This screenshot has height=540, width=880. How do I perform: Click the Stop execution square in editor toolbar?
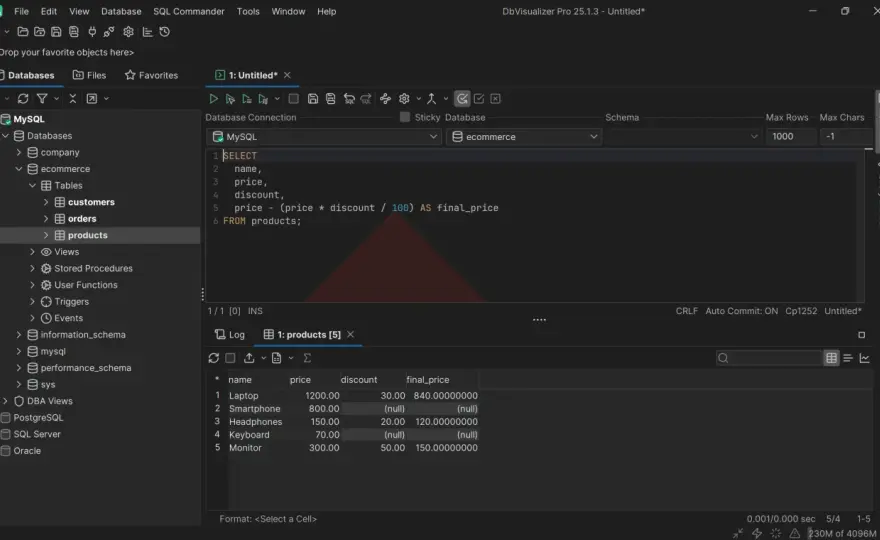(x=294, y=99)
